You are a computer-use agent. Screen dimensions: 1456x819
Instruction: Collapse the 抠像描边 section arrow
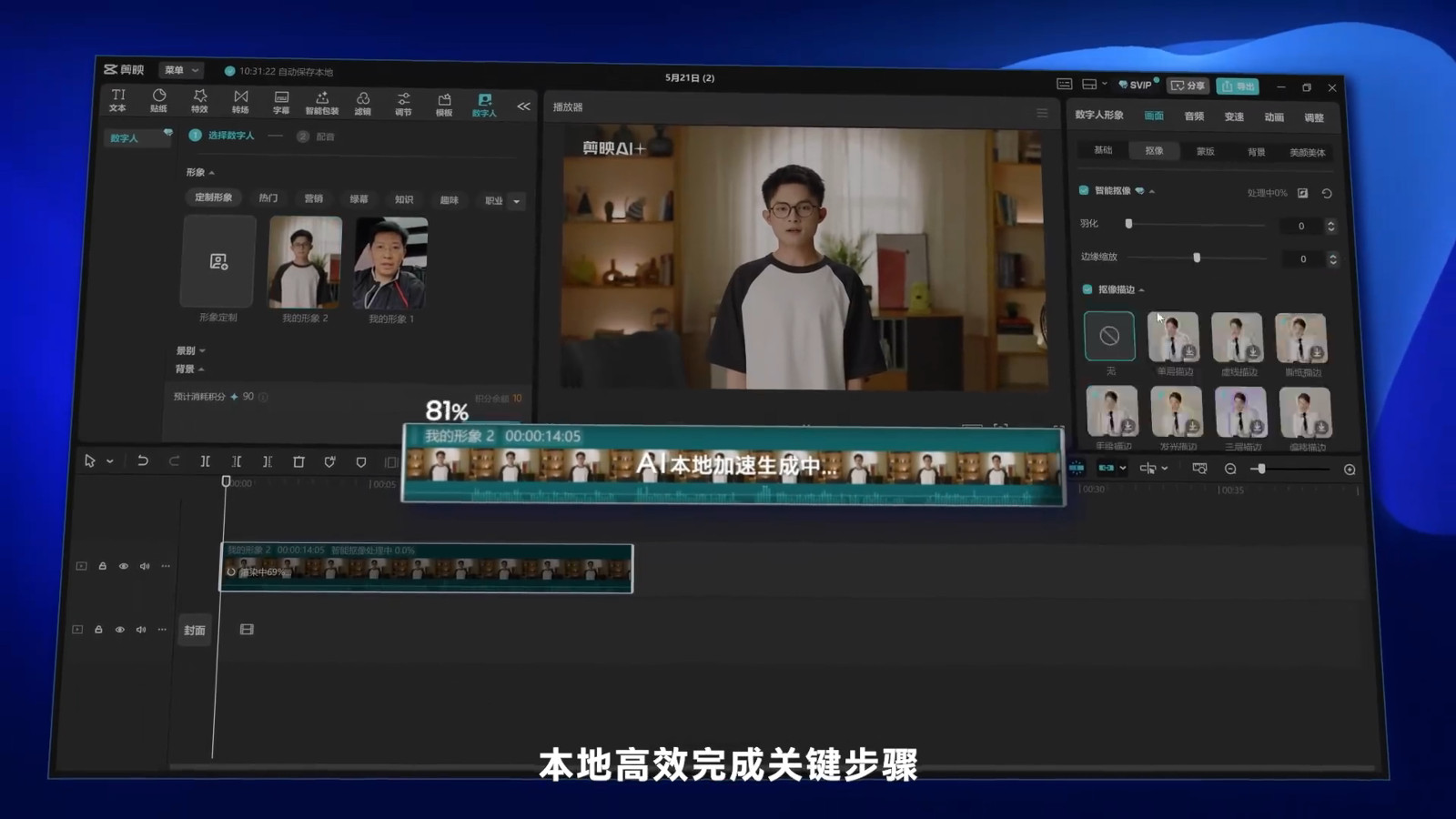click(x=1141, y=290)
